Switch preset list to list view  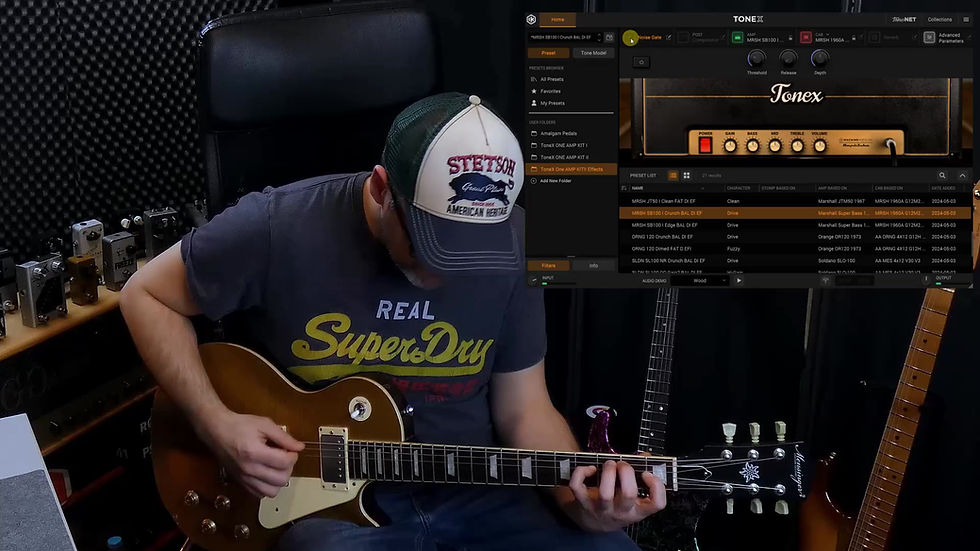673,176
